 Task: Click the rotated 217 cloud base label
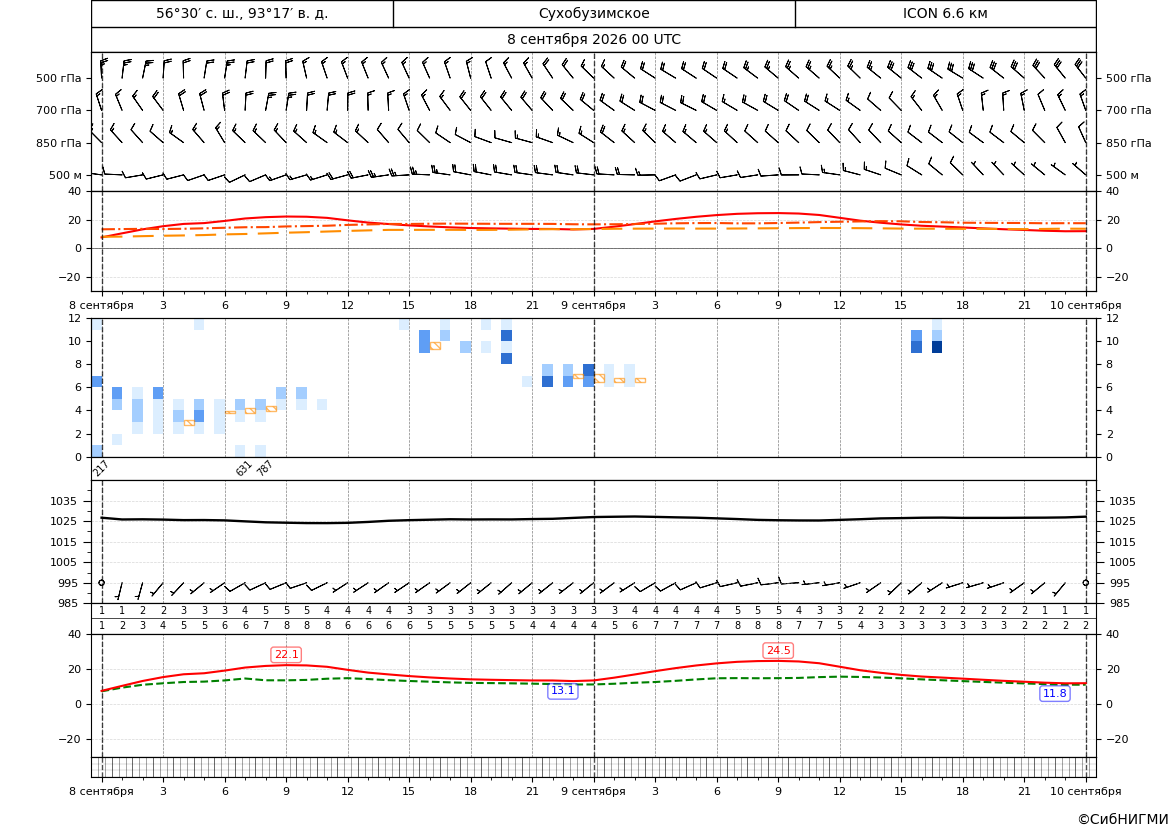(x=101, y=468)
